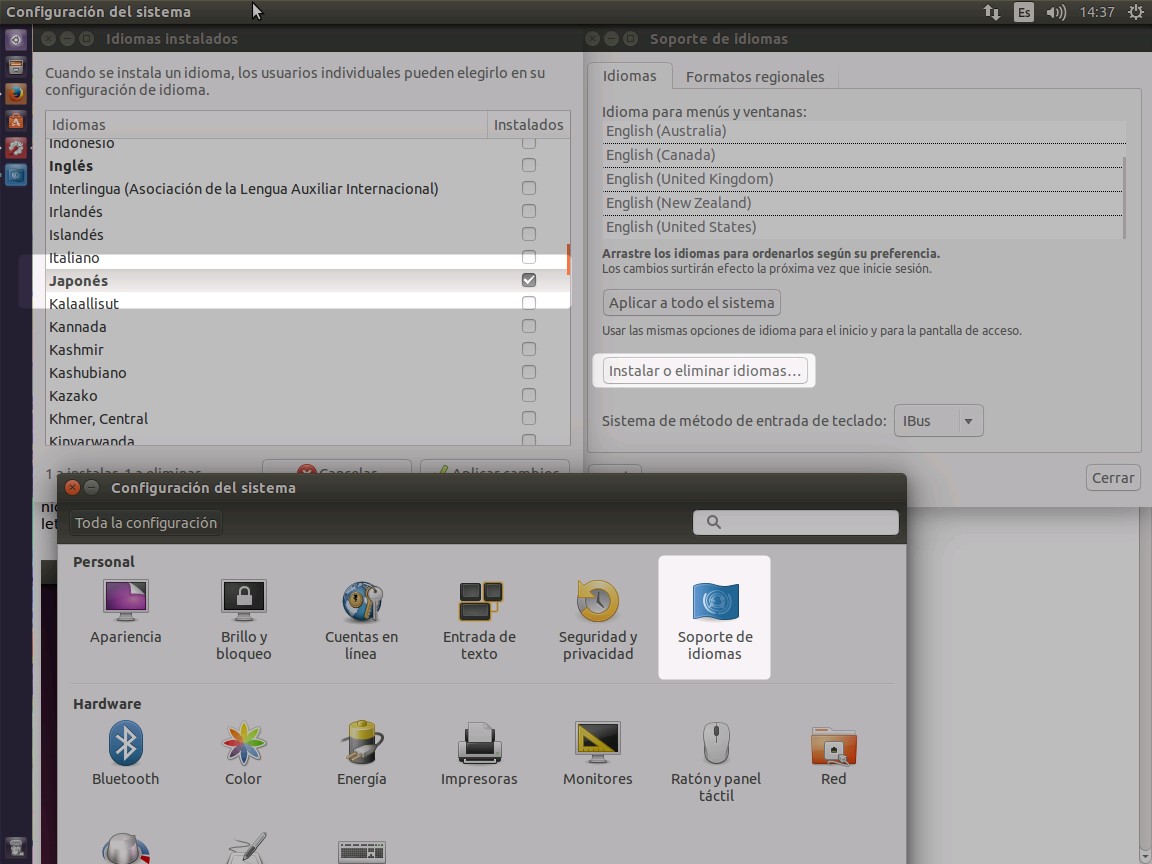This screenshot has height=864, width=1152.
Task: Open Monitores settings
Action: coord(597,753)
